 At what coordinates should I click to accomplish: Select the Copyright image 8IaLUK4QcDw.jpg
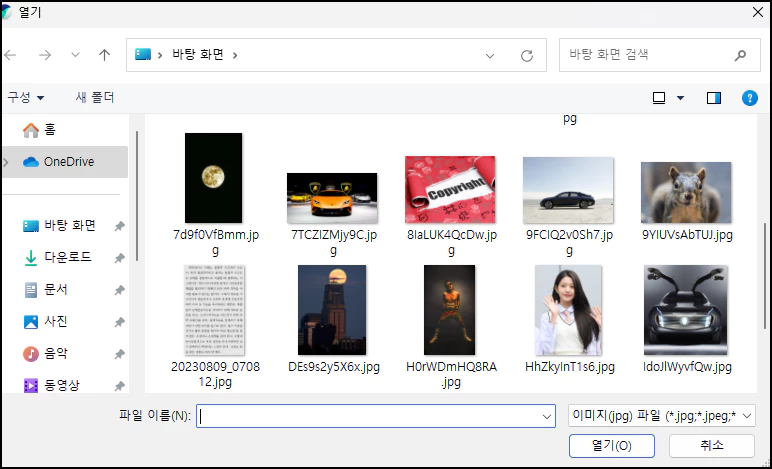[x=450, y=190]
